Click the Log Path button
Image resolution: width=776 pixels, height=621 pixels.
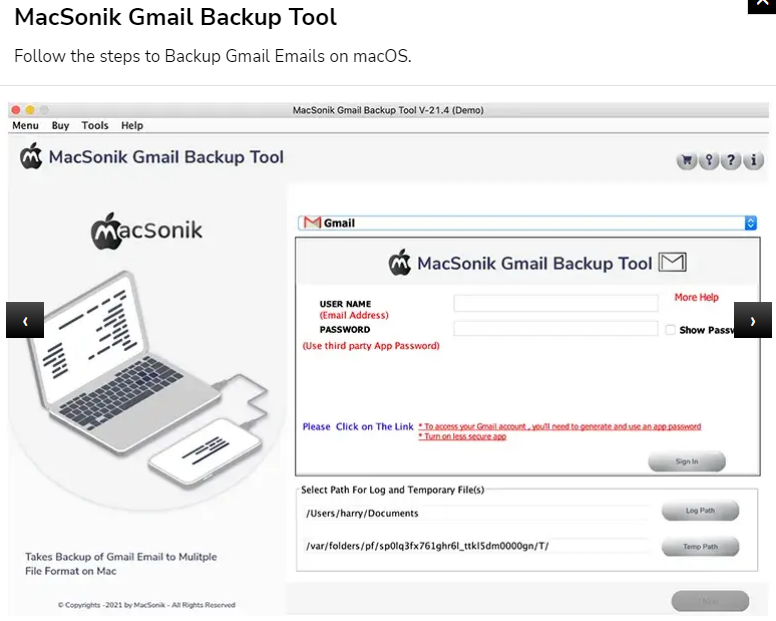click(x=700, y=512)
